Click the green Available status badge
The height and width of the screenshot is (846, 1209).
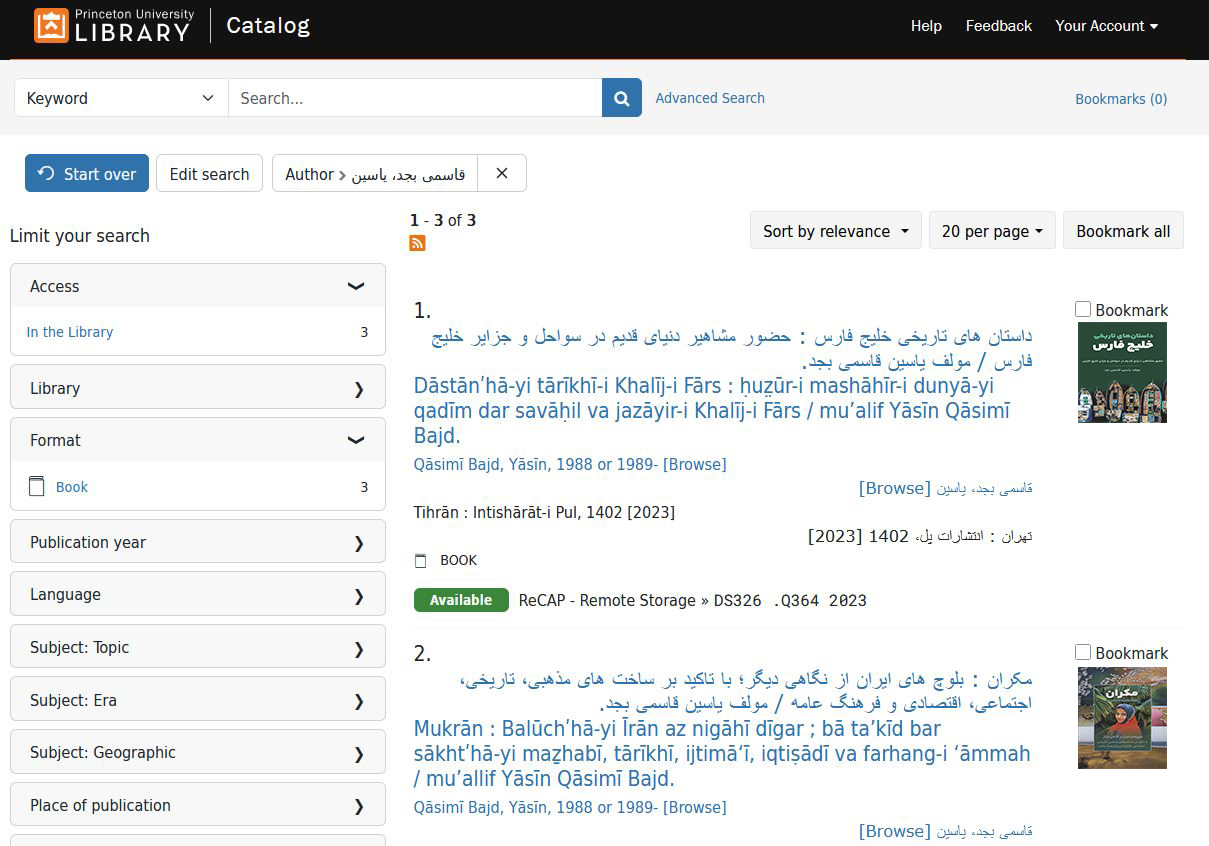461,599
